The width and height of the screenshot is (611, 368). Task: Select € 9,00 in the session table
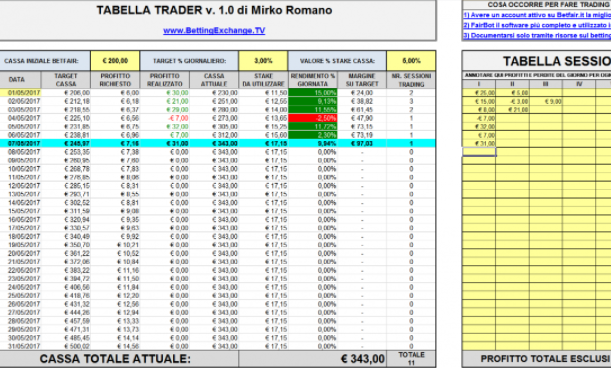pyautogui.click(x=546, y=101)
